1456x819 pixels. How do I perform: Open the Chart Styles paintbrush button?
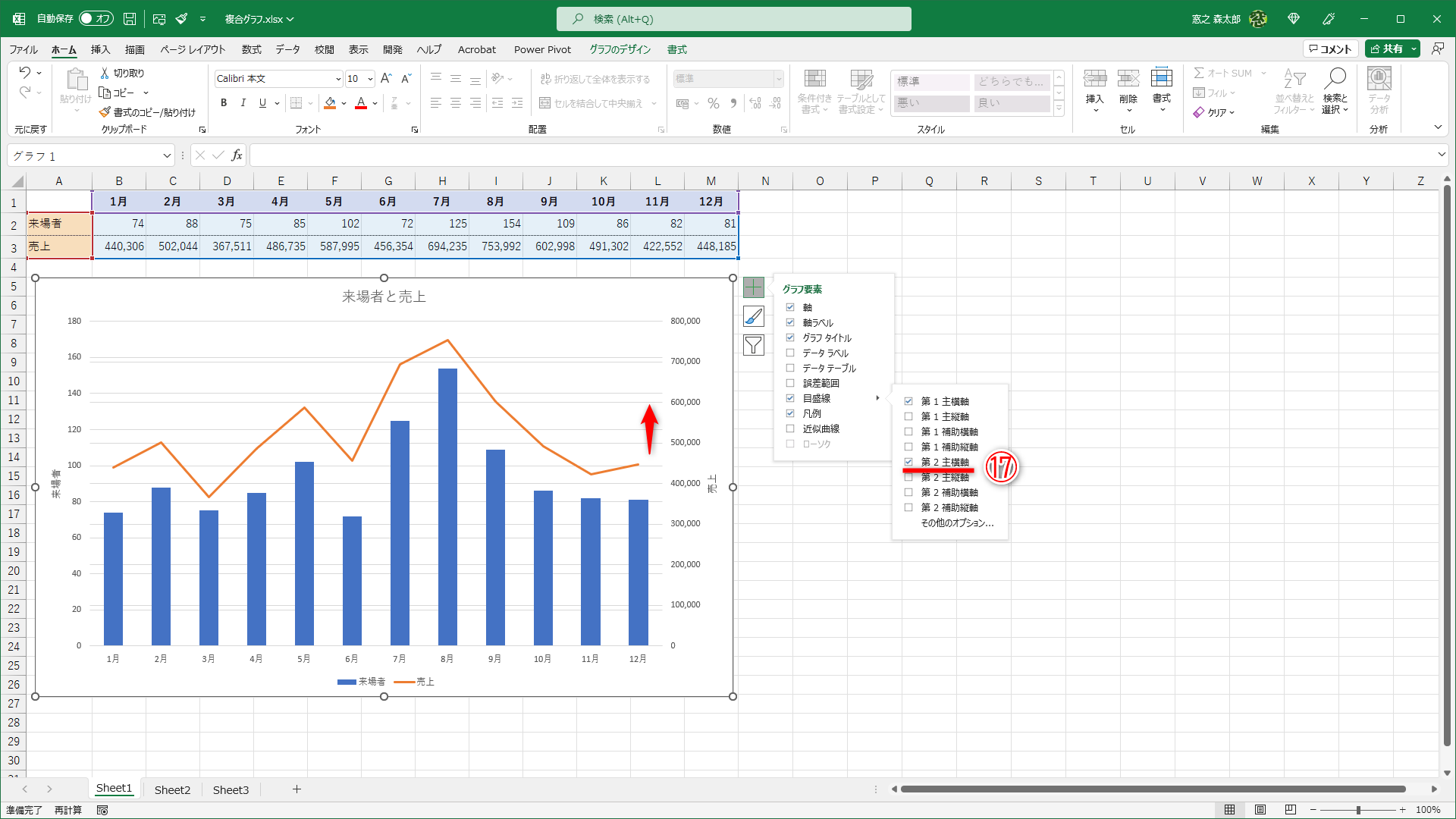753,316
